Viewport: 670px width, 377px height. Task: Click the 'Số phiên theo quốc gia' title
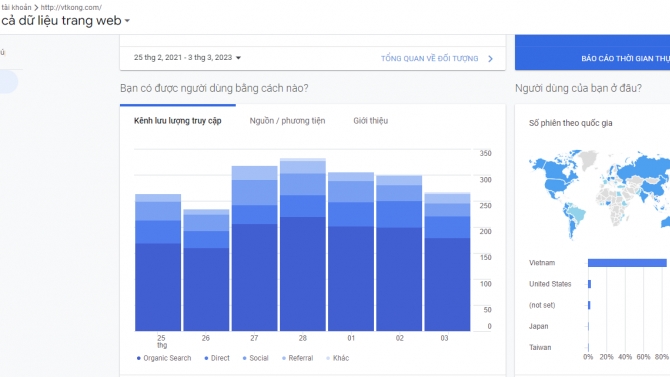570,123
